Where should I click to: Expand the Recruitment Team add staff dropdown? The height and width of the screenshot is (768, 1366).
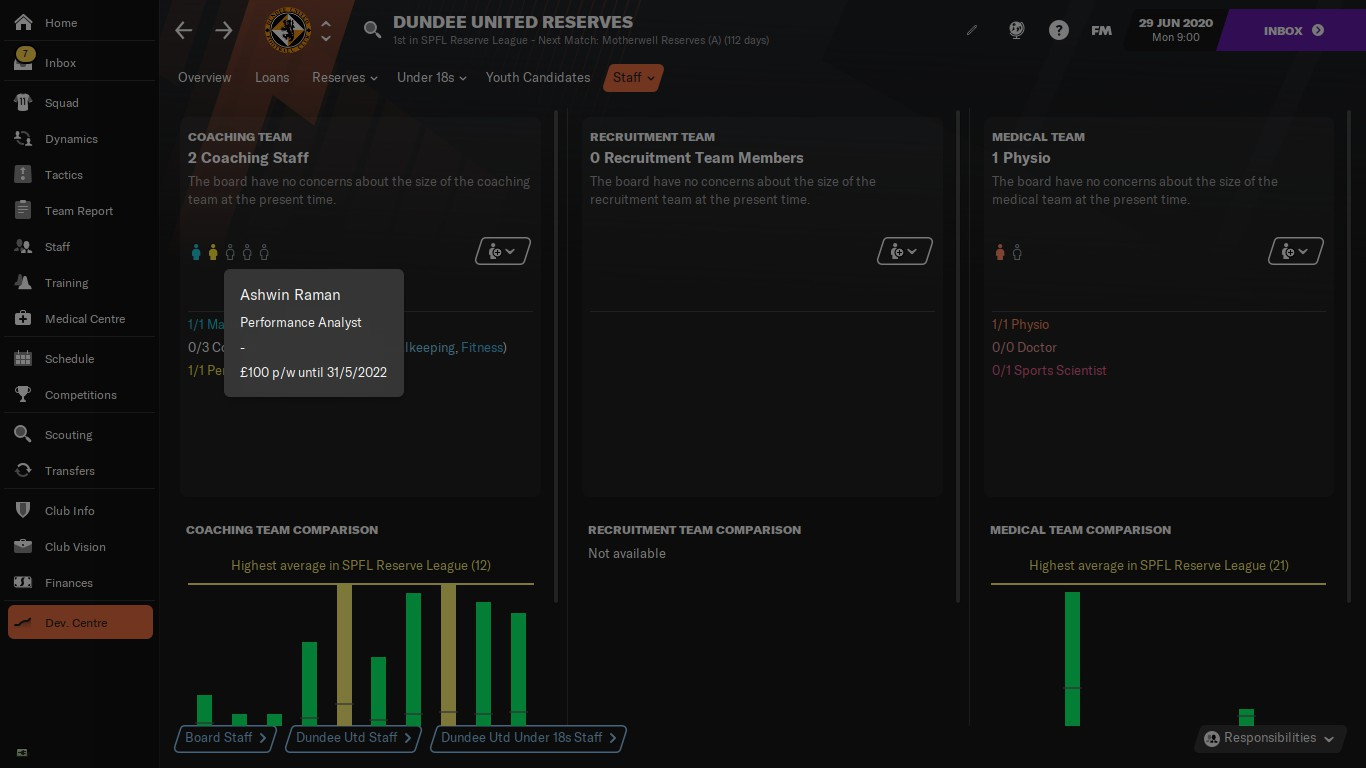pos(904,251)
